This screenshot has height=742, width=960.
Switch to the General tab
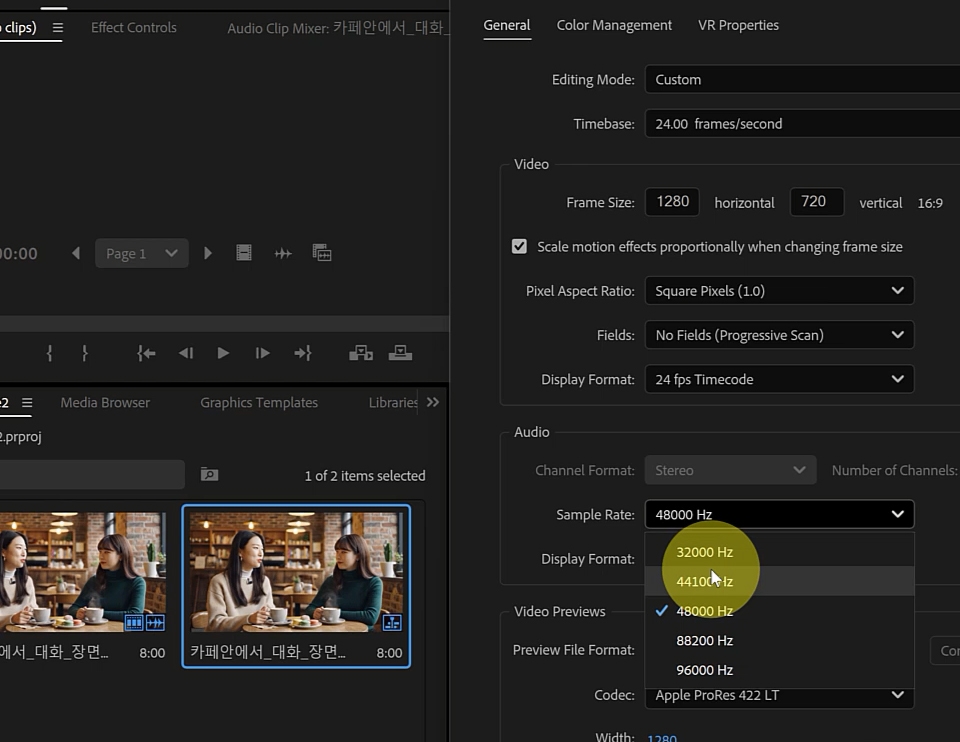507,26
